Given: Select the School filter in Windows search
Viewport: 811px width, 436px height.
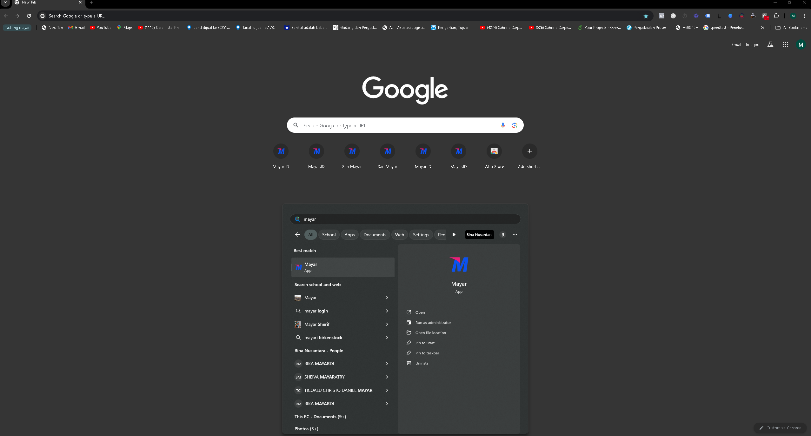Looking at the screenshot, I should coord(328,235).
